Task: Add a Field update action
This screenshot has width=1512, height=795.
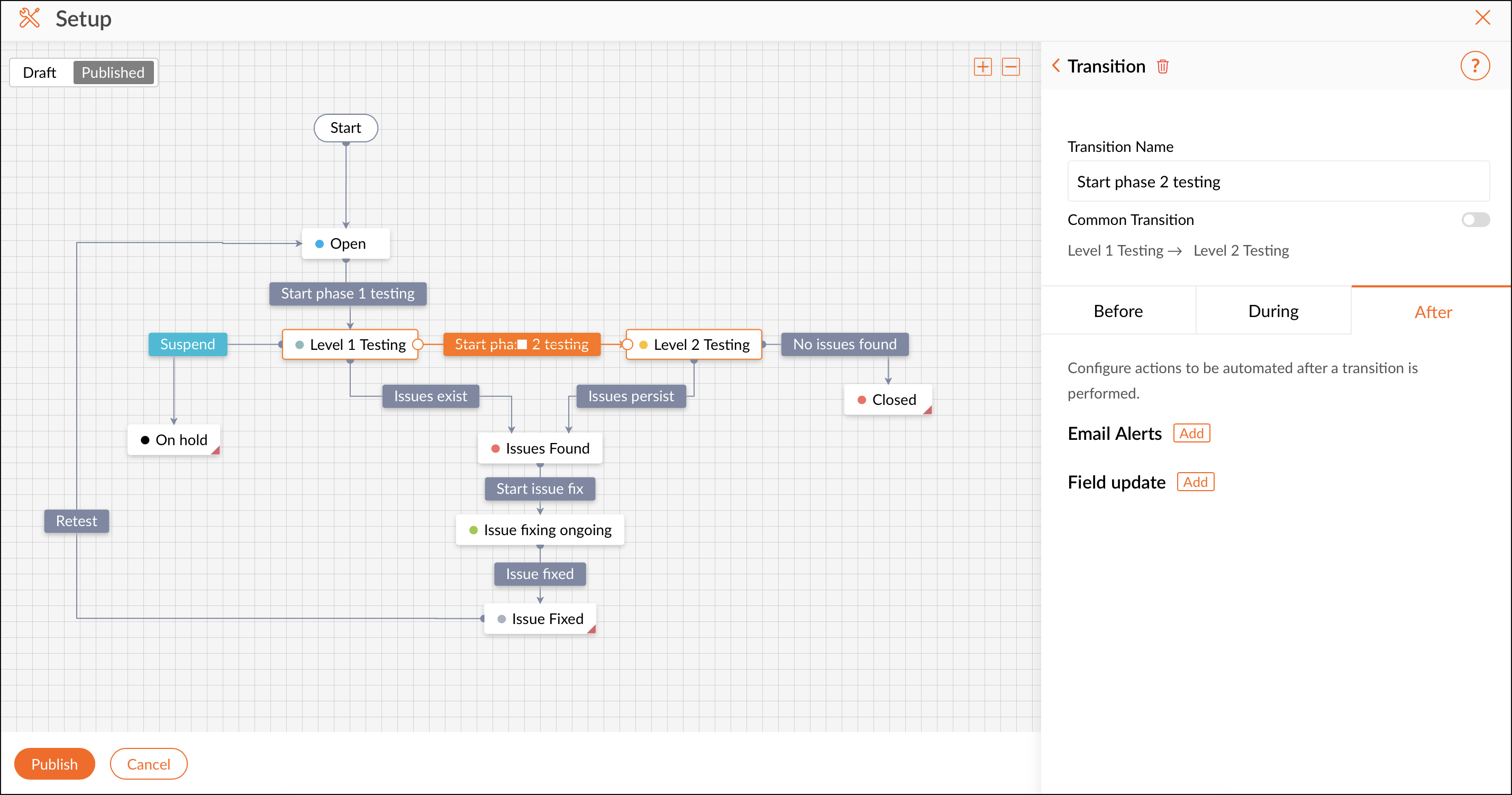Action: [x=1195, y=482]
